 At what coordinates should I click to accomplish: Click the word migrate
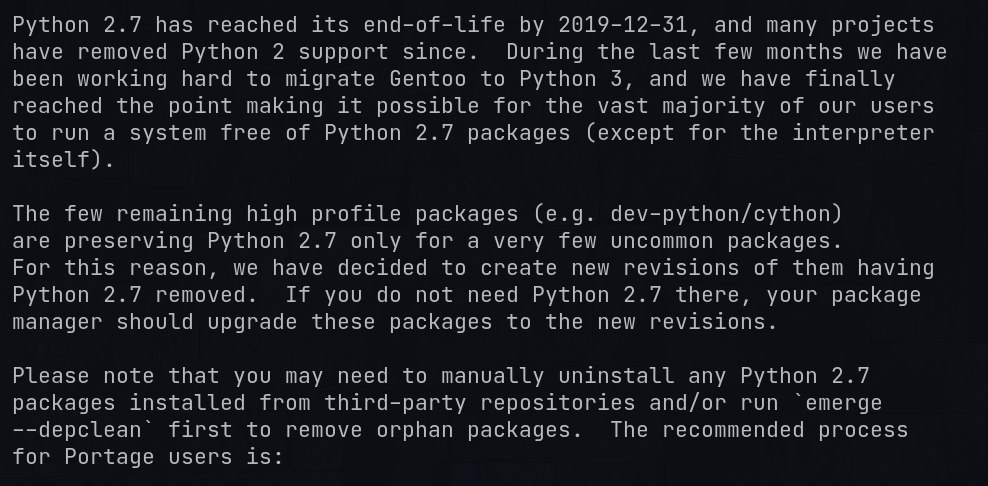[330, 79]
